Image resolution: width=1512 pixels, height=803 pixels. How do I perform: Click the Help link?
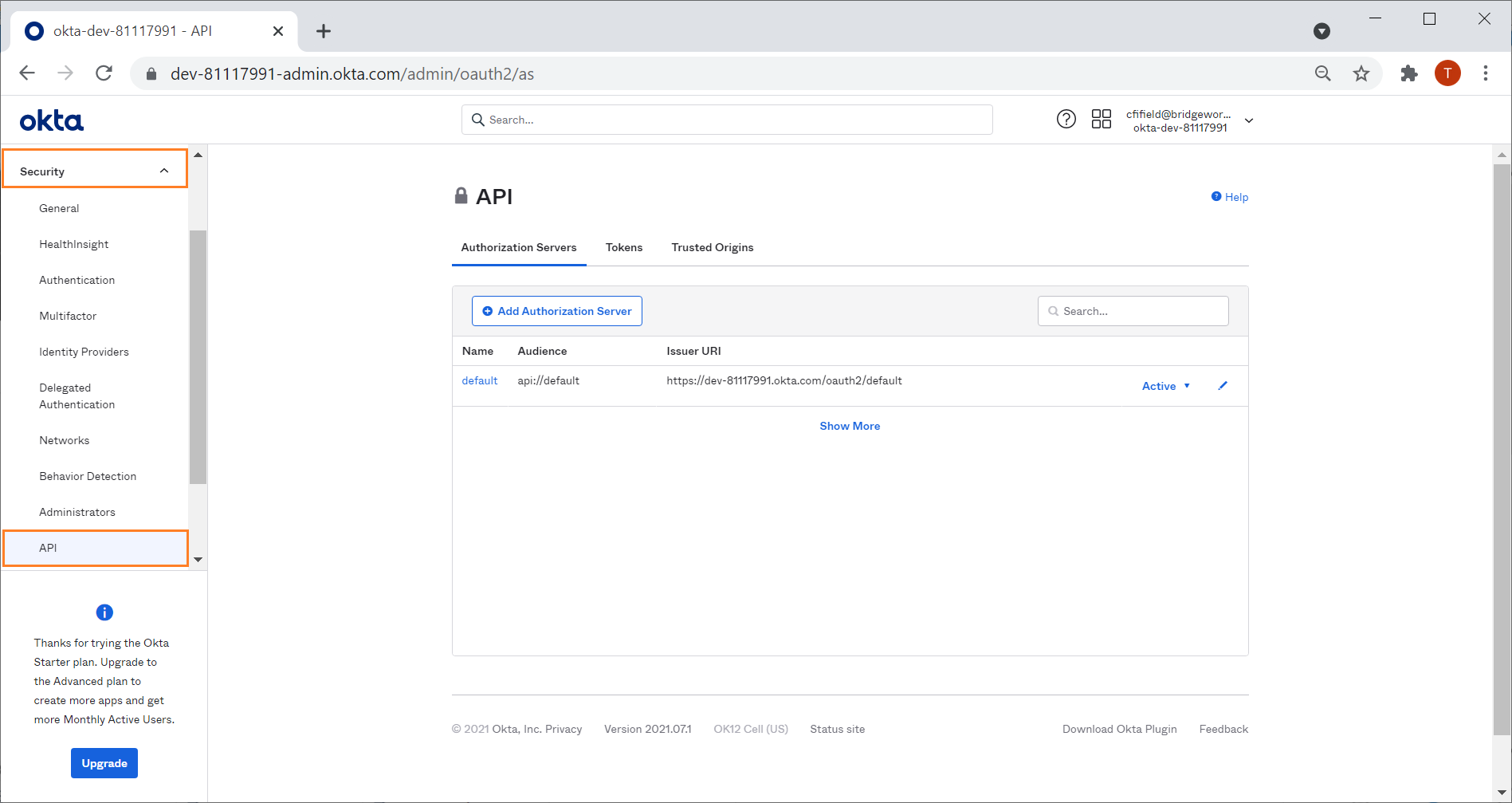coord(1230,197)
